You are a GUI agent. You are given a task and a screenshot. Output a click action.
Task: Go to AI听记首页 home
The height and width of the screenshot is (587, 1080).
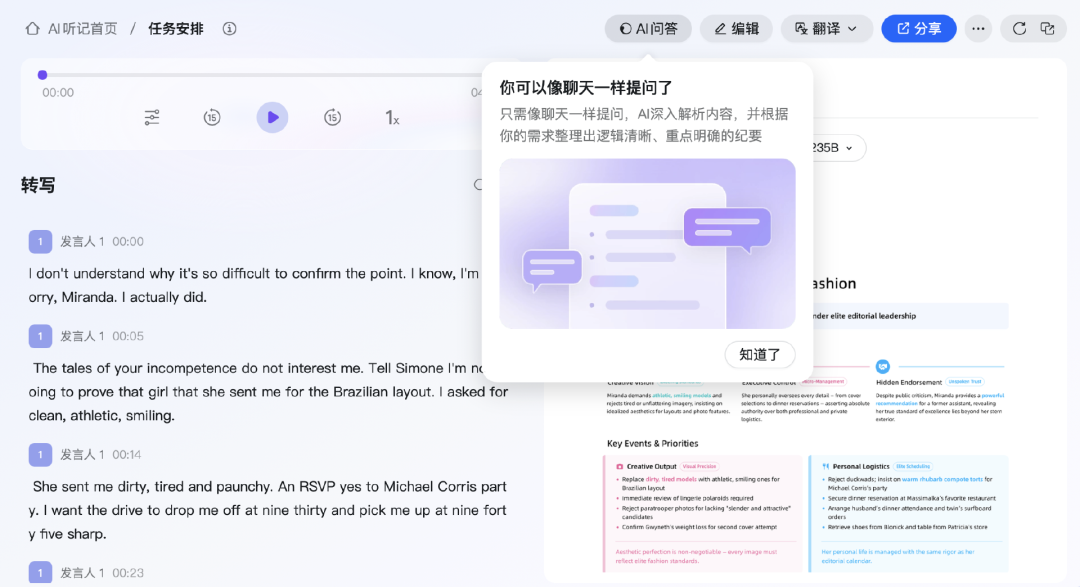[x=72, y=29]
